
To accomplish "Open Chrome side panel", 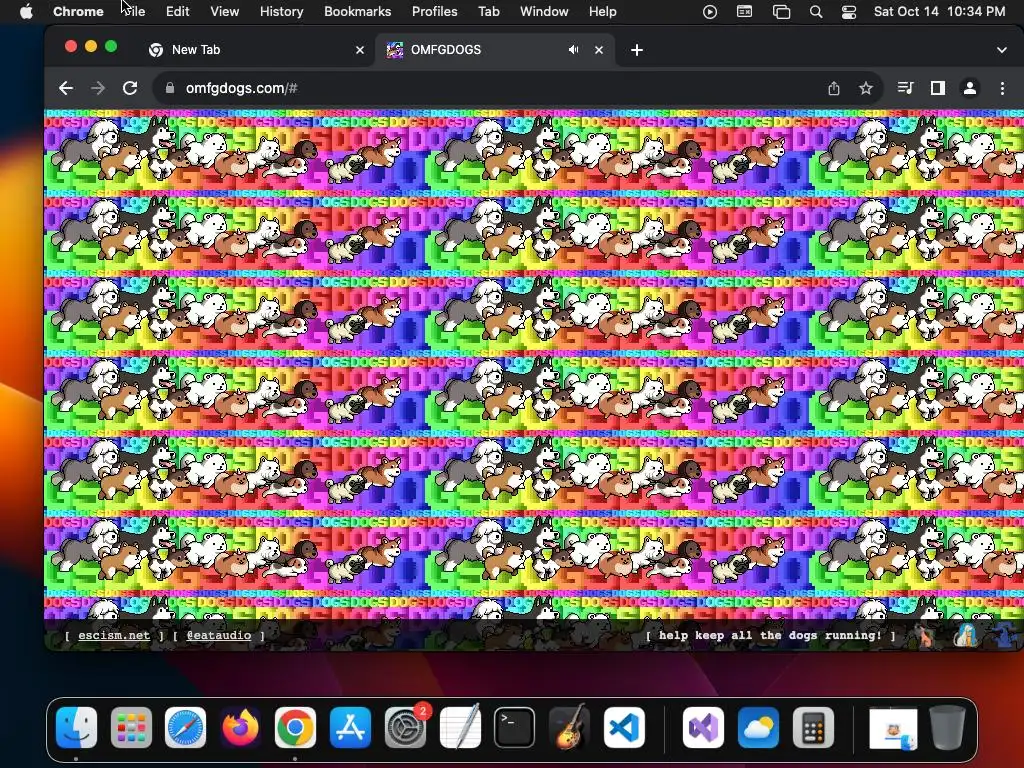I will click(938, 88).
